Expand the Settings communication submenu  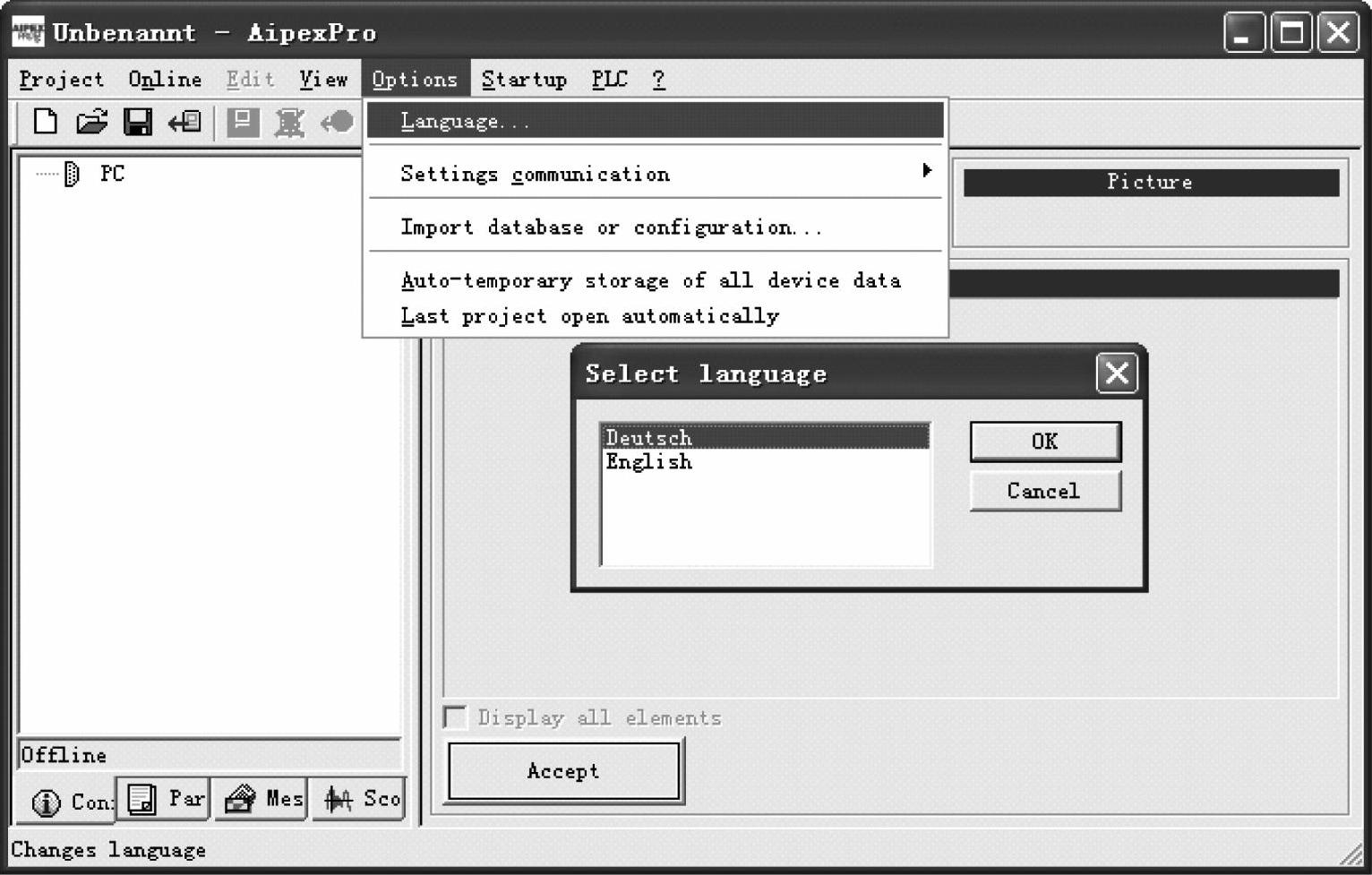point(655,174)
